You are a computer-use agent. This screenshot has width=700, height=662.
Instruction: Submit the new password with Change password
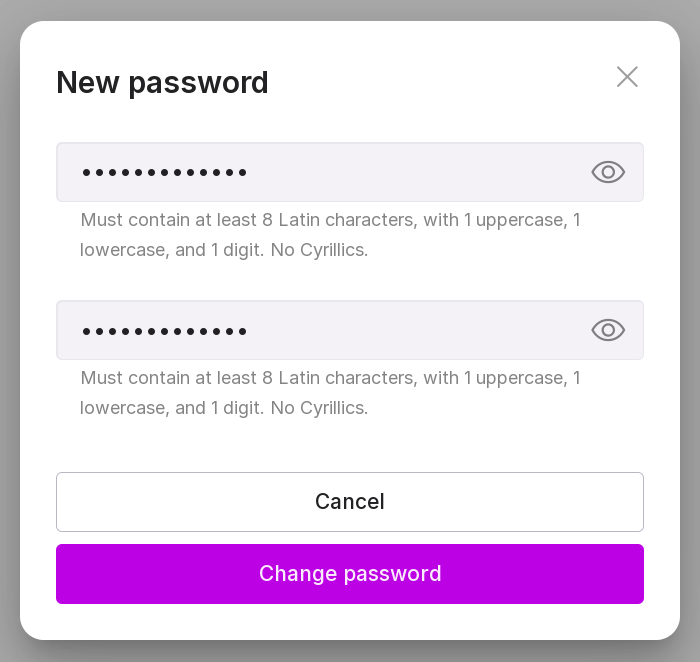pos(350,574)
